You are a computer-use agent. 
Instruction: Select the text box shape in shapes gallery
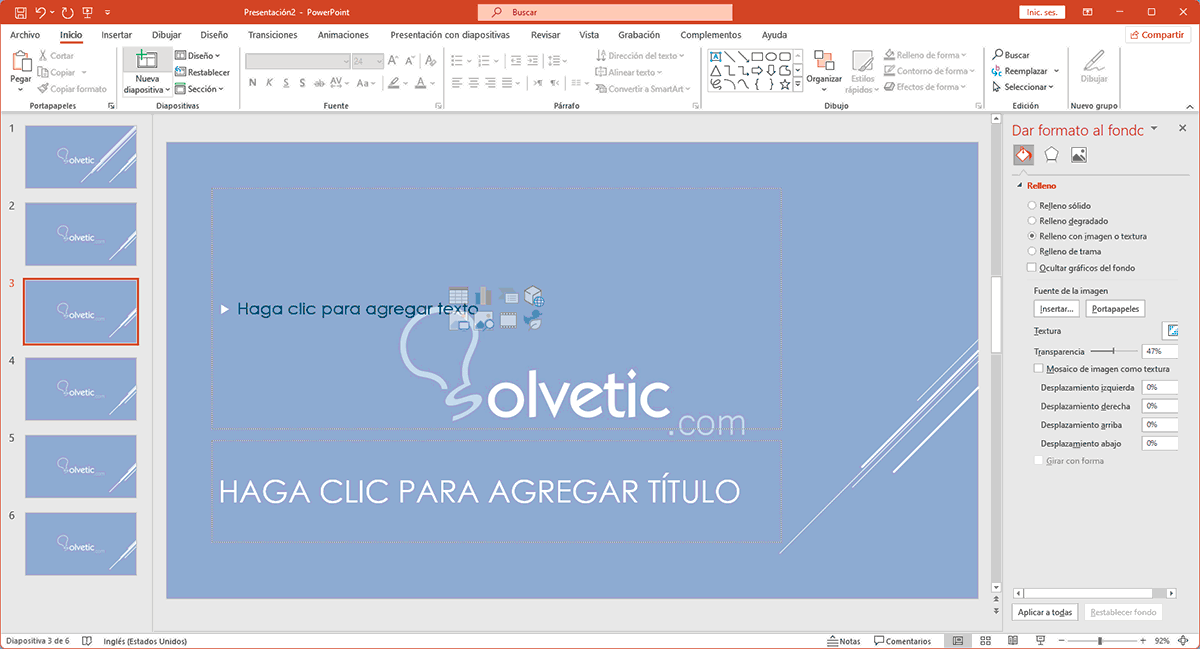coord(716,57)
